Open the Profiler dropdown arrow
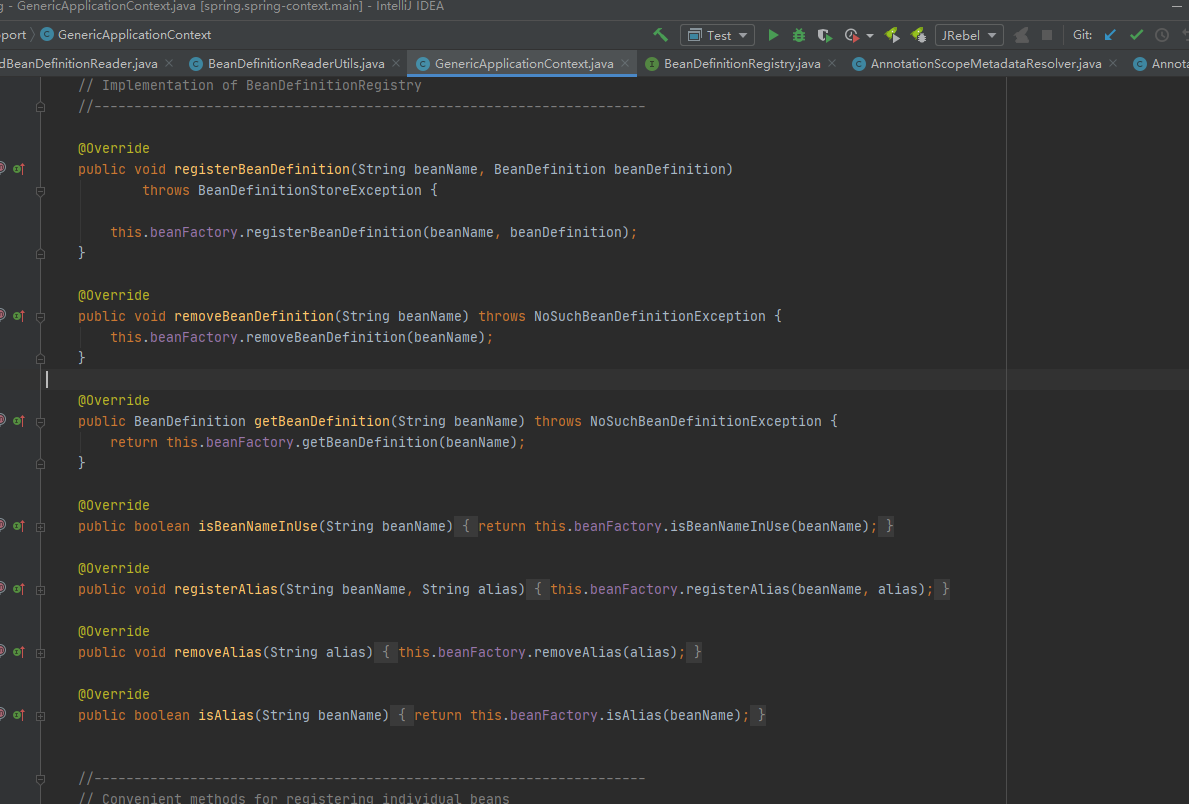 pyautogui.click(x=870, y=35)
